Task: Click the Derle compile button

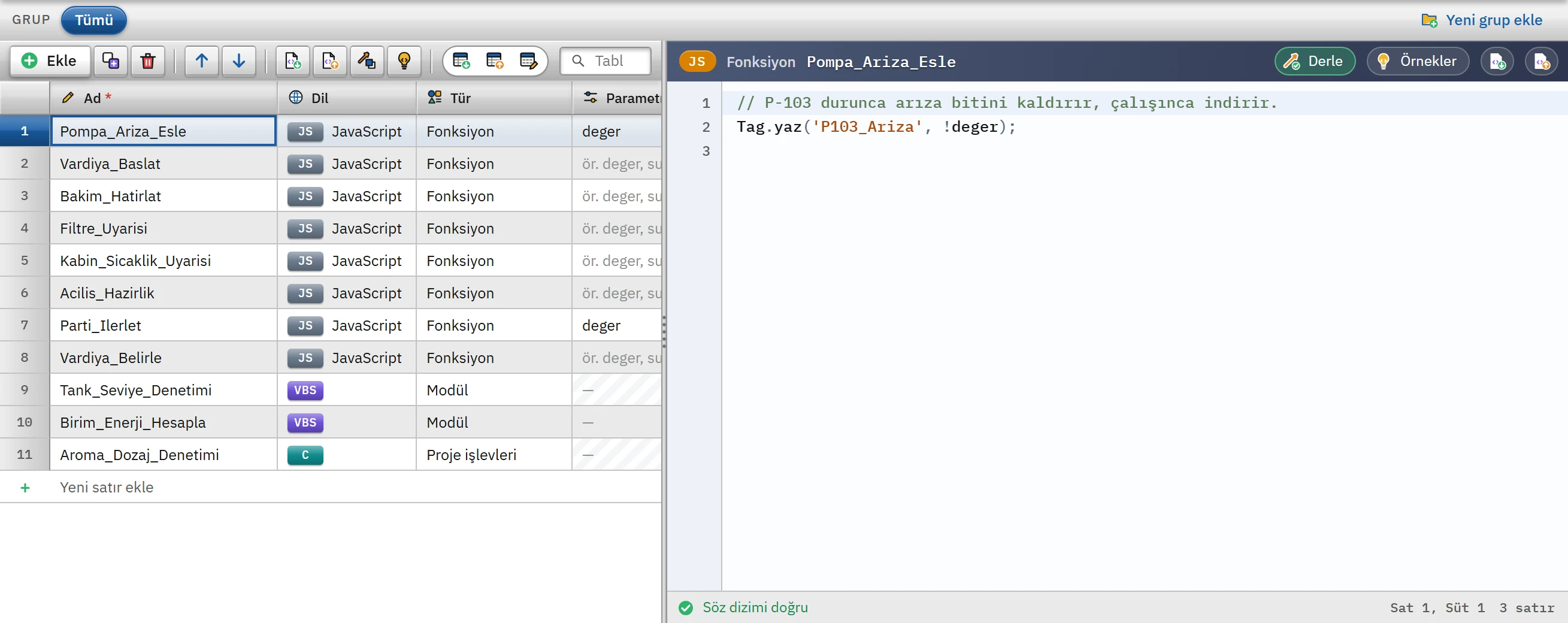Action: tap(1315, 62)
